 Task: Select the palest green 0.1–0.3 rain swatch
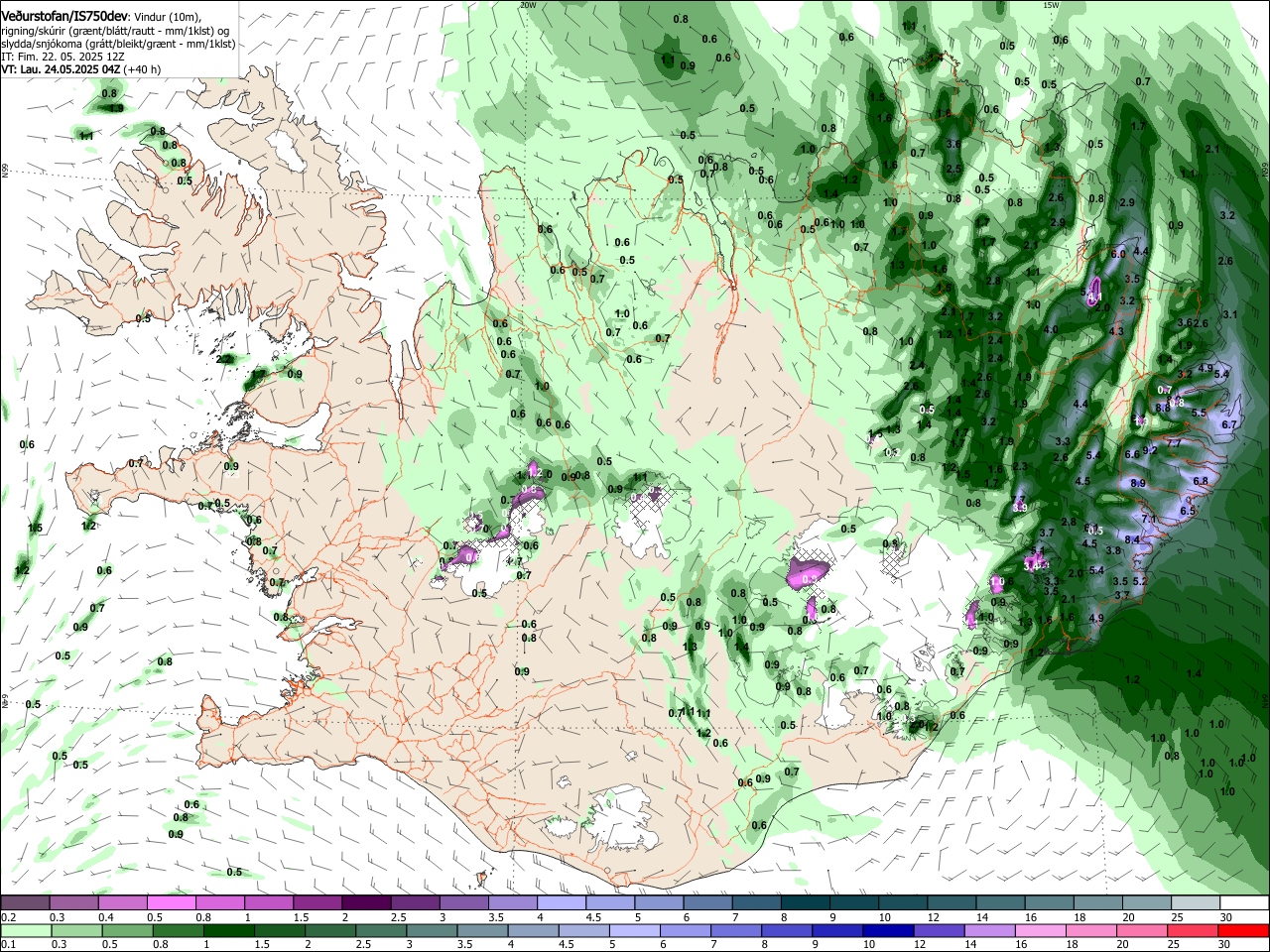point(26,930)
